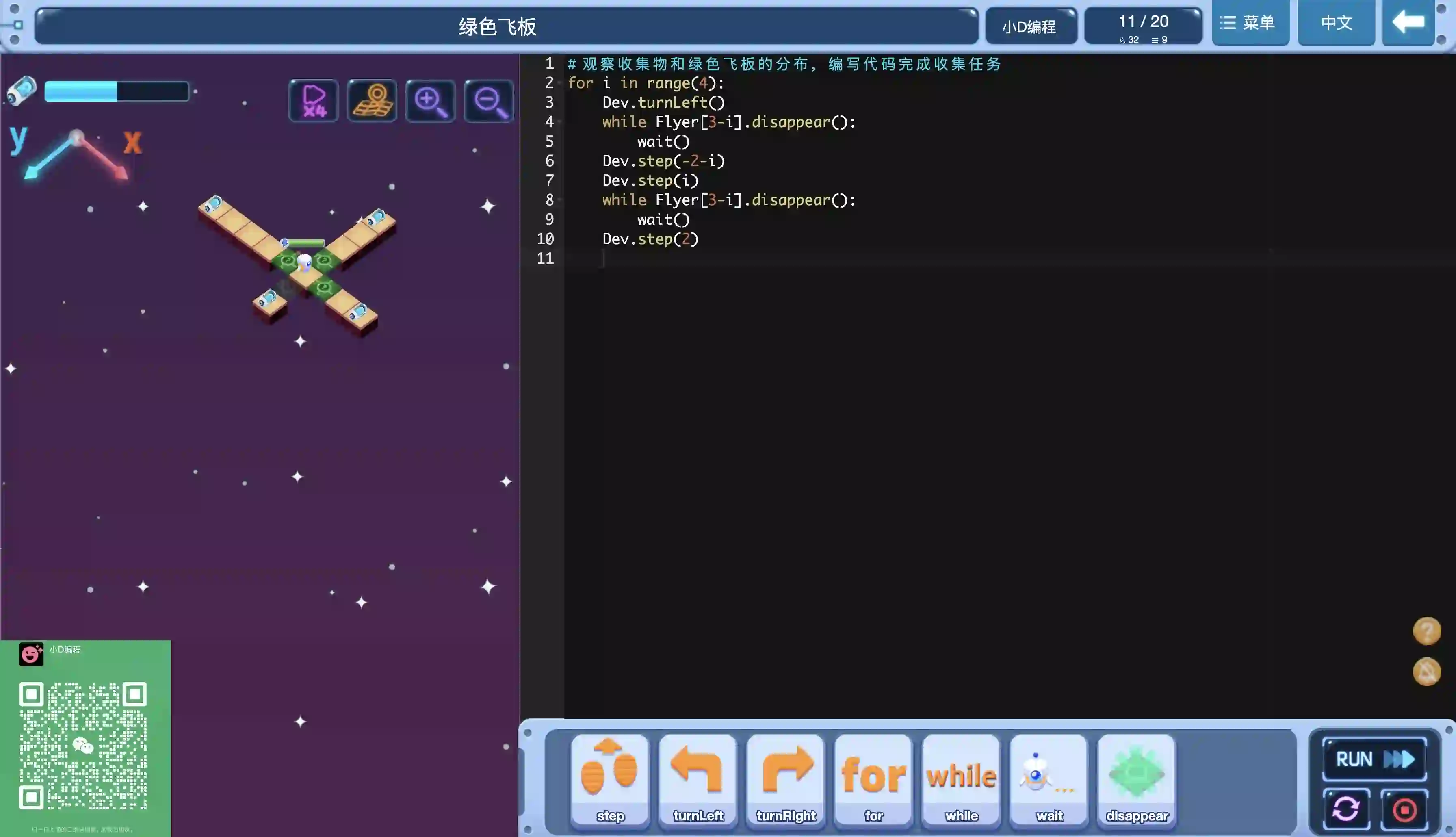This screenshot has height=837, width=1456.
Task: Insert the step command block
Action: point(610,780)
